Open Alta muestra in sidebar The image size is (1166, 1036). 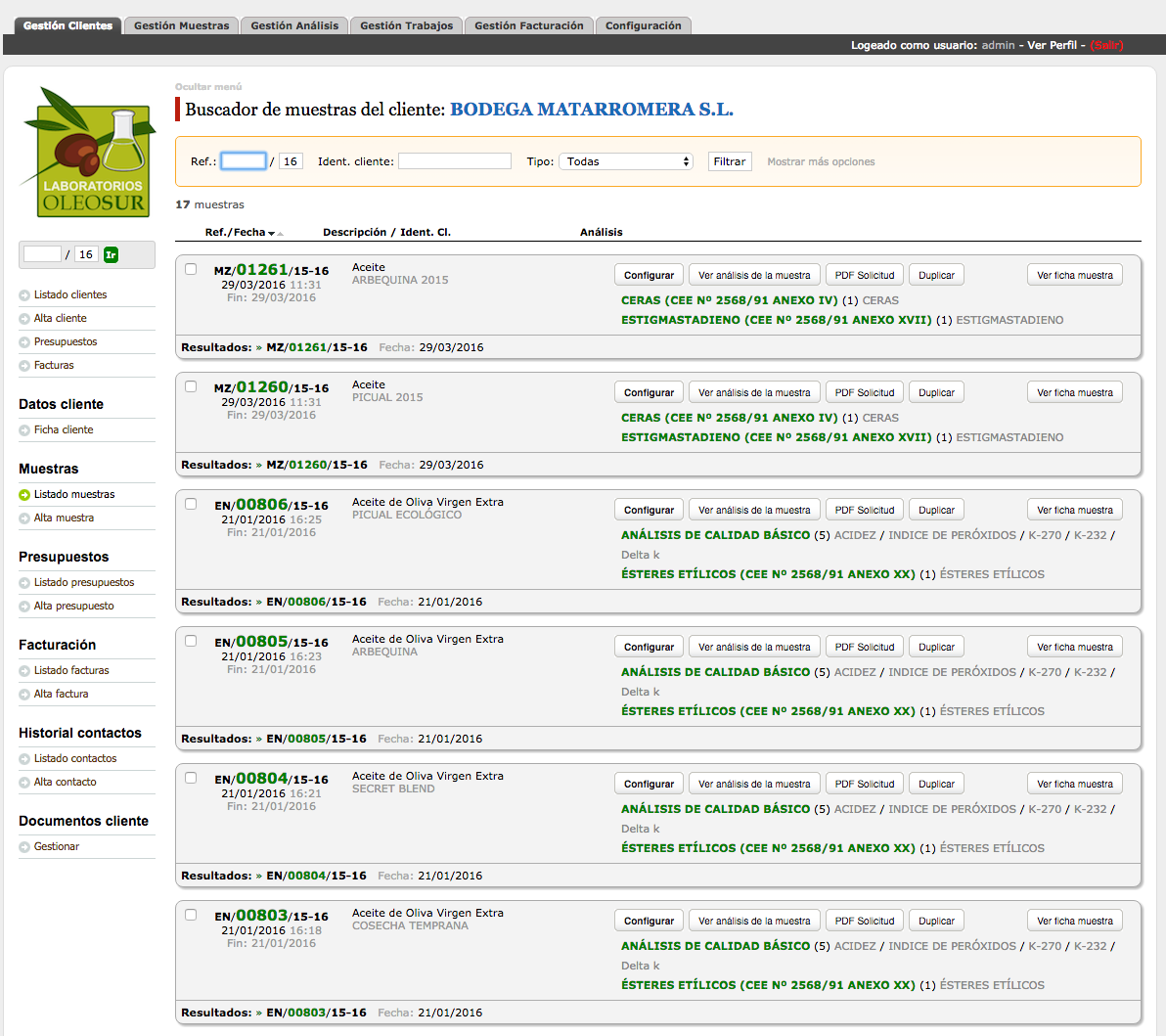(64, 518)
